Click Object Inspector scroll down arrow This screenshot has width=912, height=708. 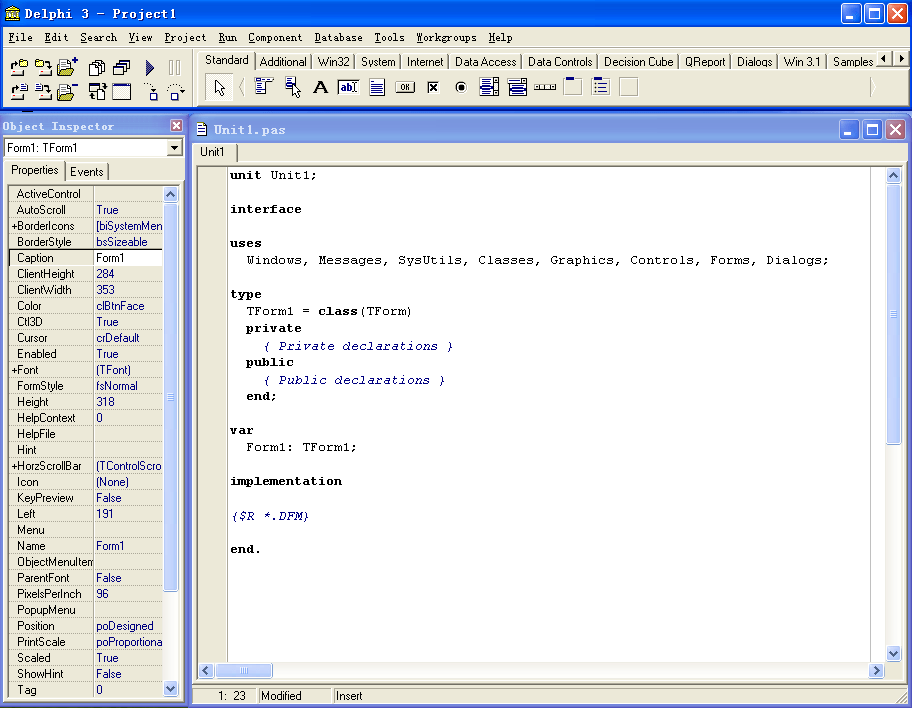pos(170,689)
